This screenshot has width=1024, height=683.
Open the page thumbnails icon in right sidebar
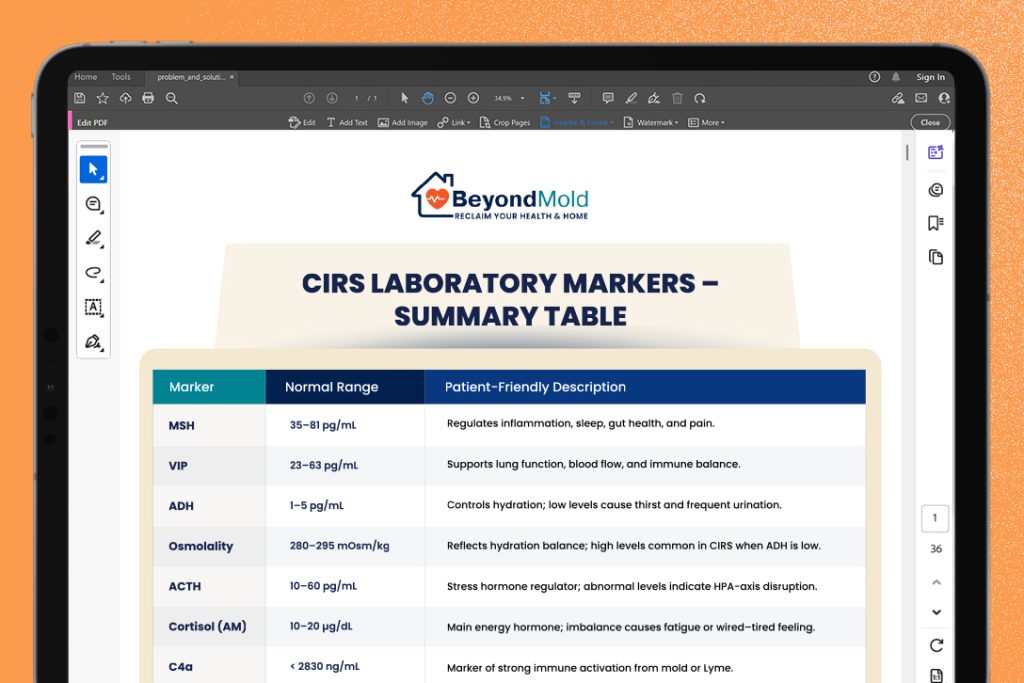[935, 257]
